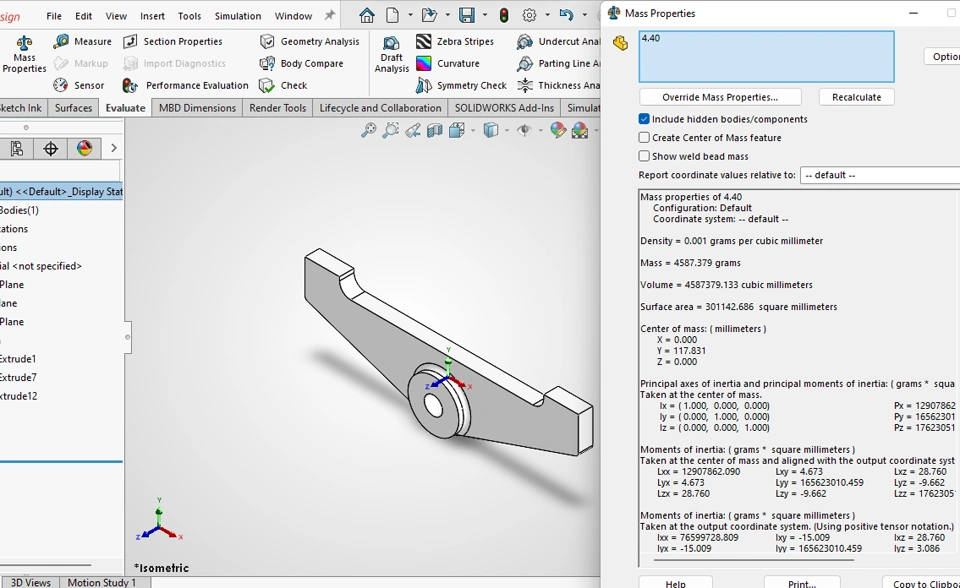Click the Check tool
Image resolution: width=960 pixels, height=588 pixels.
pos(283,85)
